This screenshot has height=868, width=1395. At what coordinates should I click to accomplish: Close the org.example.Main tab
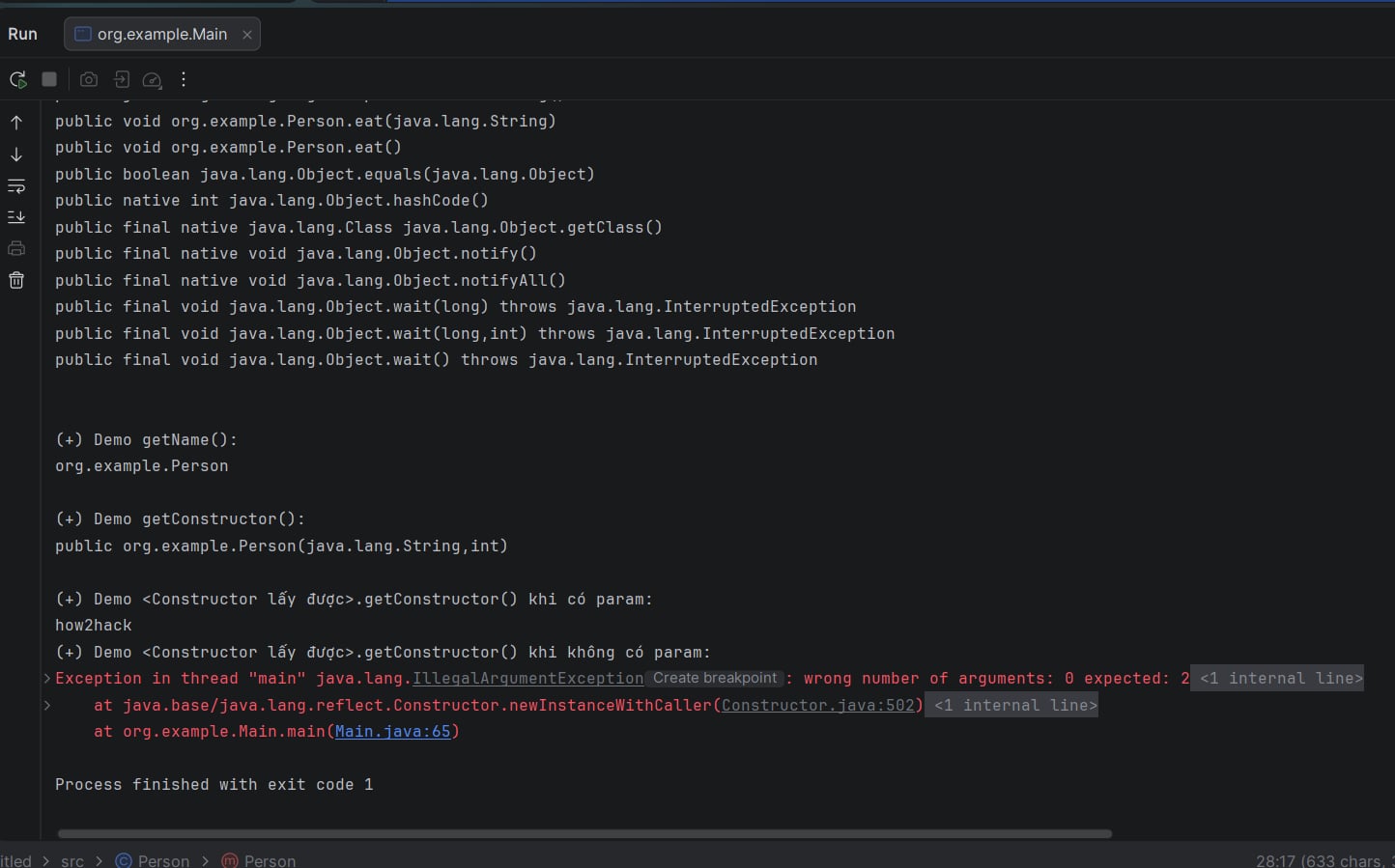247,35
